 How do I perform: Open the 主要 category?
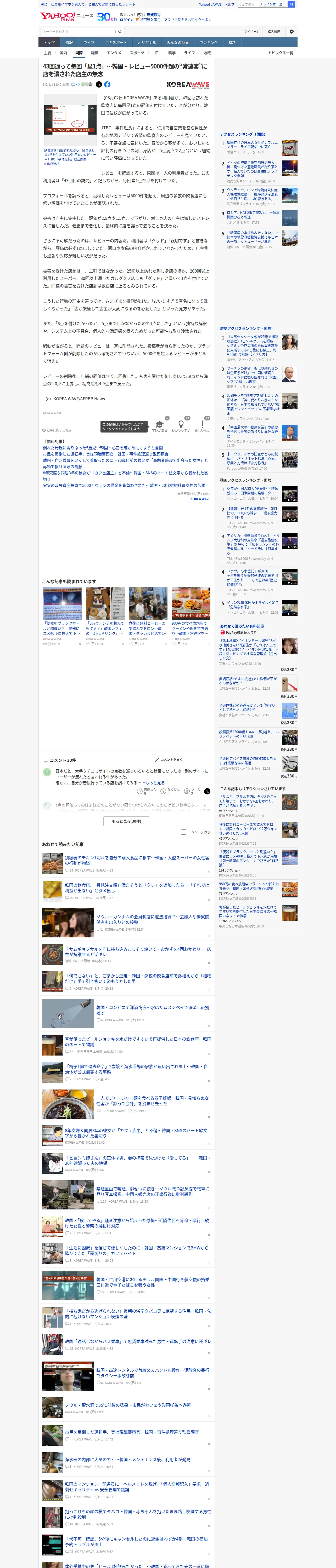pos(48,53)
